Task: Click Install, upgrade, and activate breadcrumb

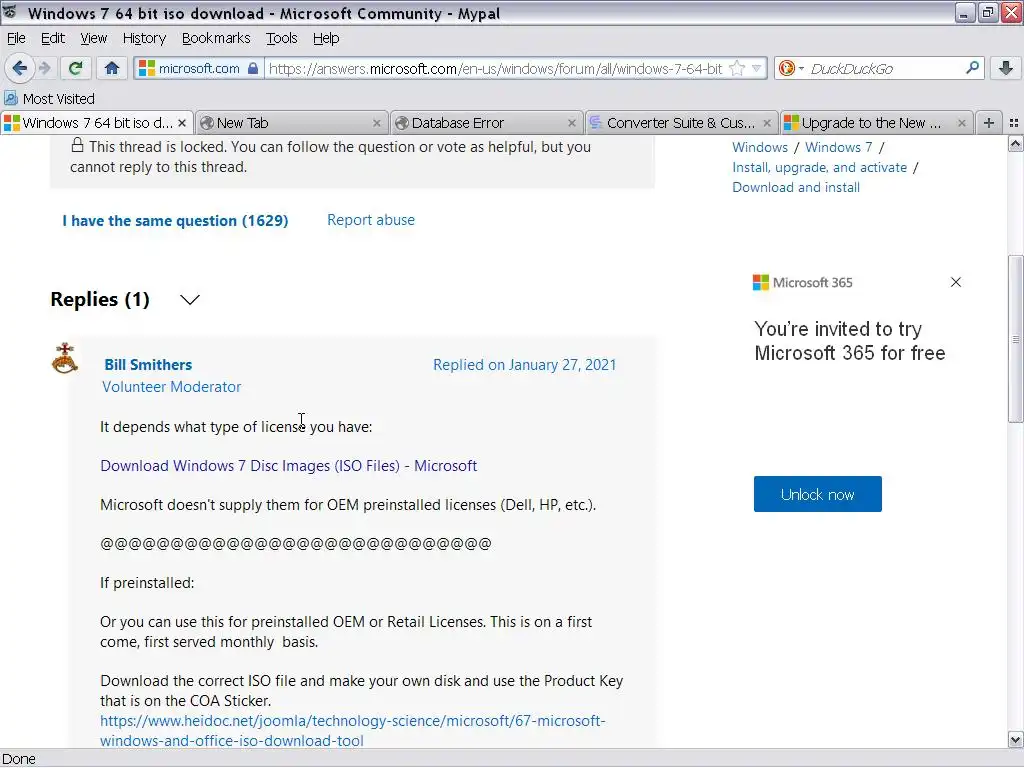Action: pos(820,168)
